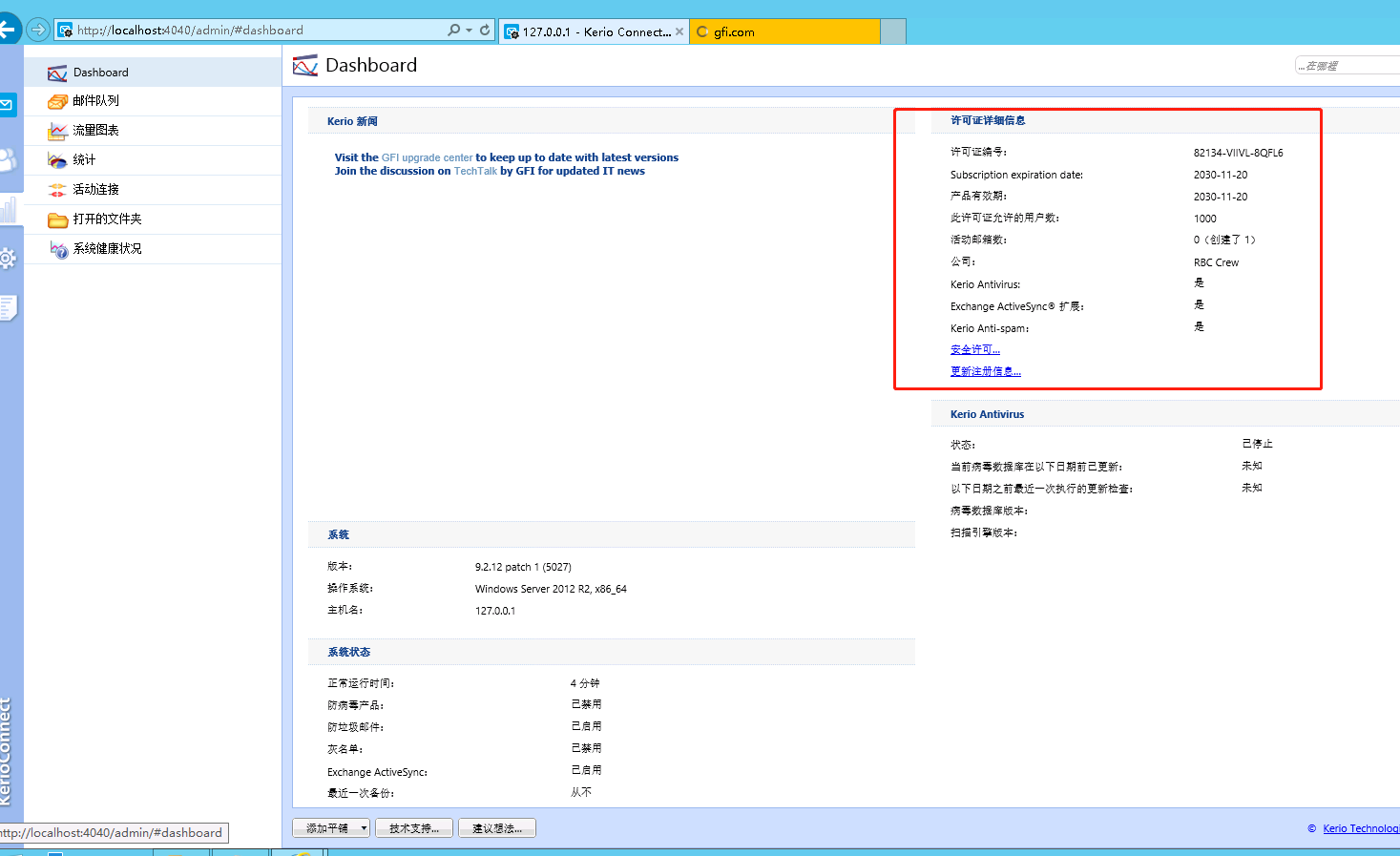Open the users section icon in left rail
The height and width of the screenshot is (856, 1400).
(x=8, y=159)
